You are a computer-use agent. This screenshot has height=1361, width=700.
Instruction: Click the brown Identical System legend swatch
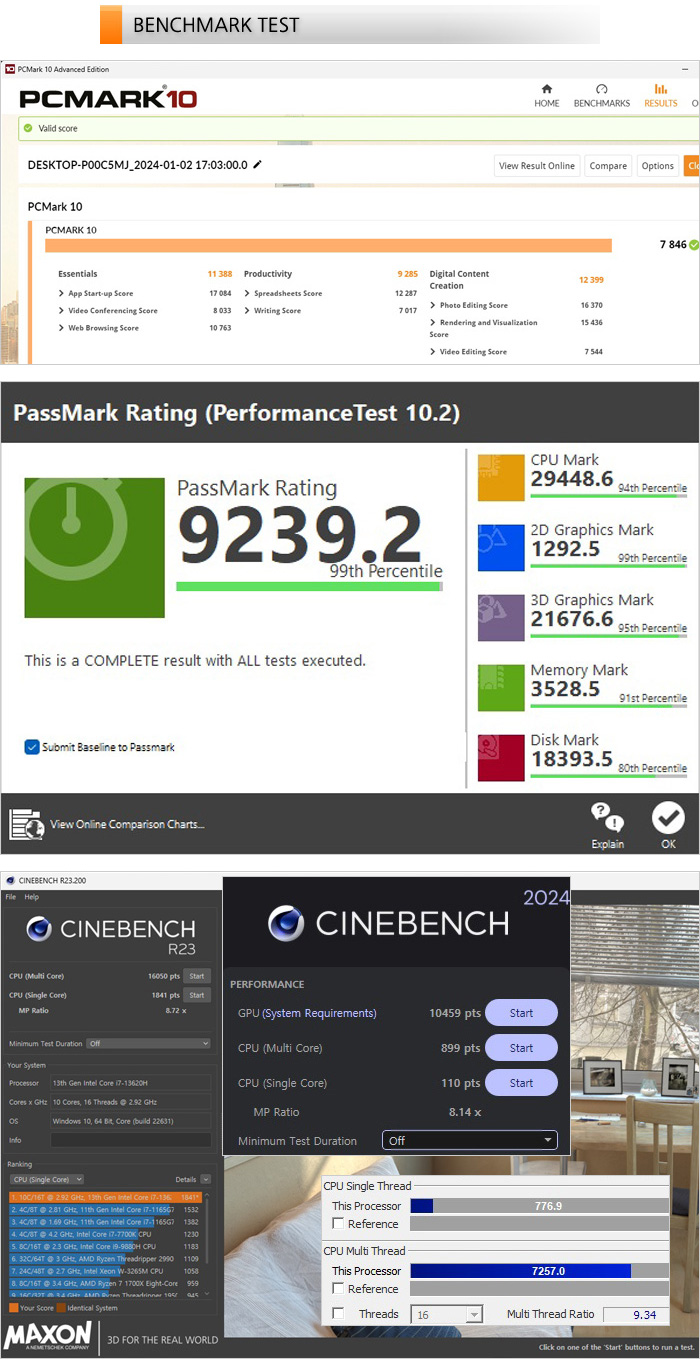tap(61, 1307)
